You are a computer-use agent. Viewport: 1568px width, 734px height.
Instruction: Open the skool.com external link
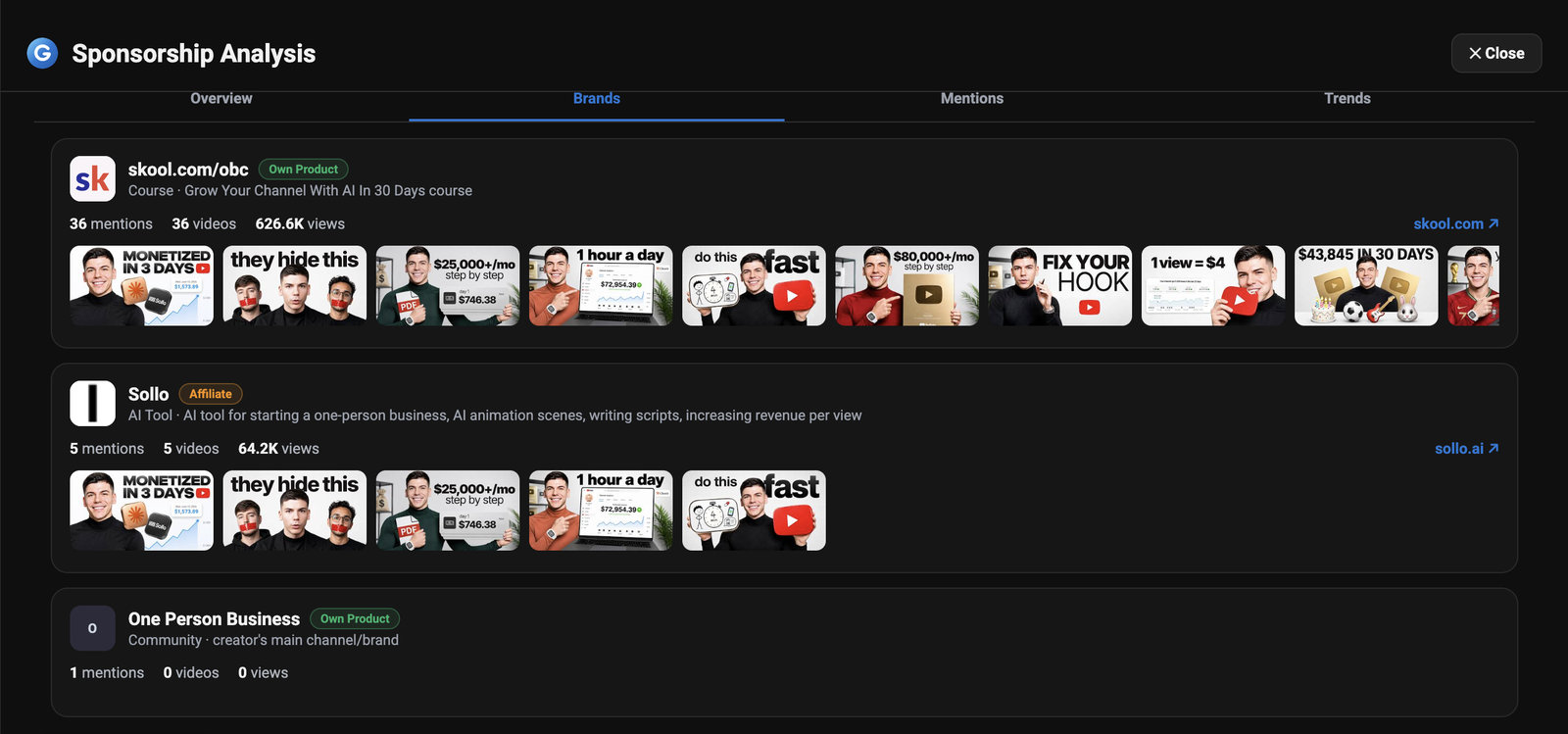pyautogui.click(x=1456, y=223)
